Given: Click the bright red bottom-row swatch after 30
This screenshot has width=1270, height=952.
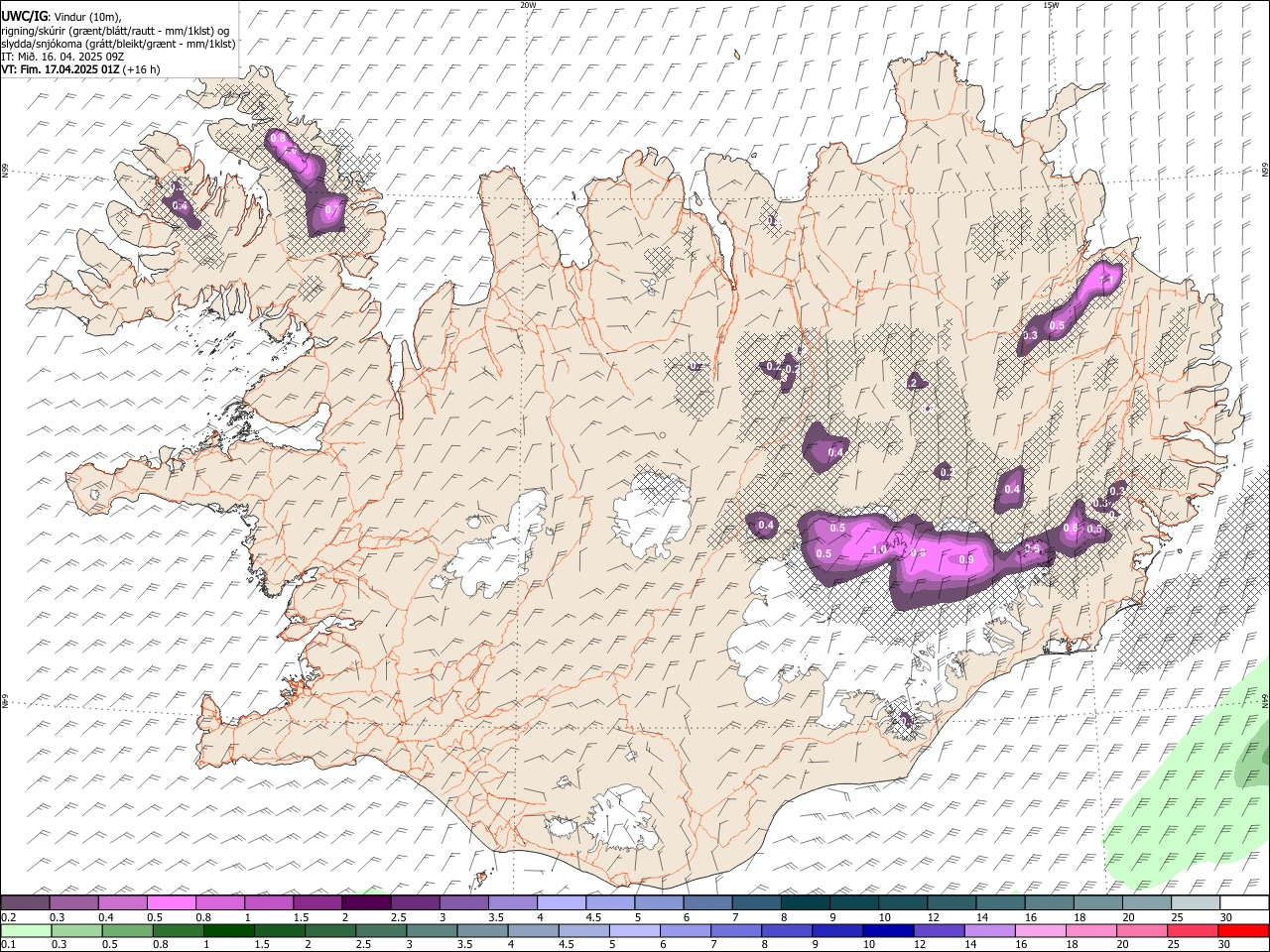Looking at the screenshot, I should 1242,930.
